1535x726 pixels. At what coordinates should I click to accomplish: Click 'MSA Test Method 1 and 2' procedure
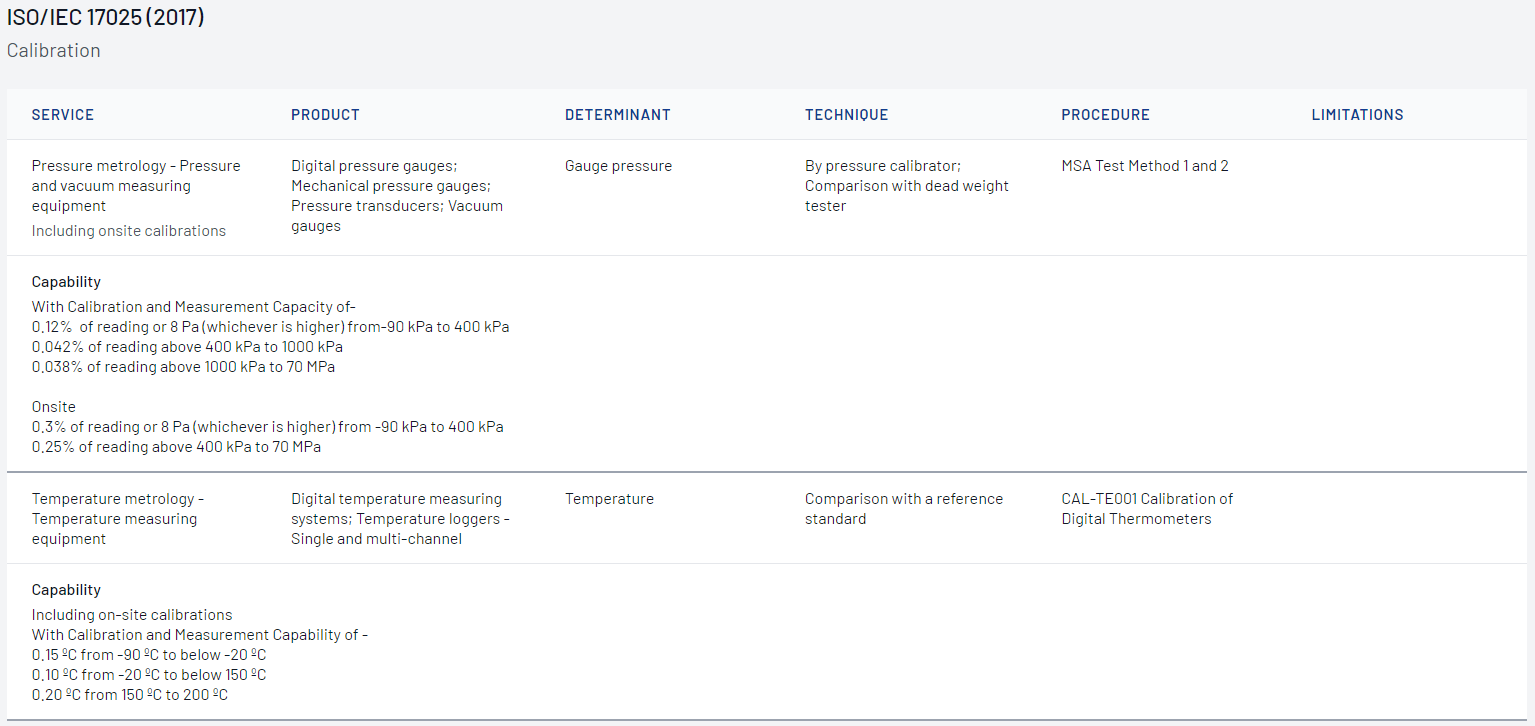click(1145, 166)
